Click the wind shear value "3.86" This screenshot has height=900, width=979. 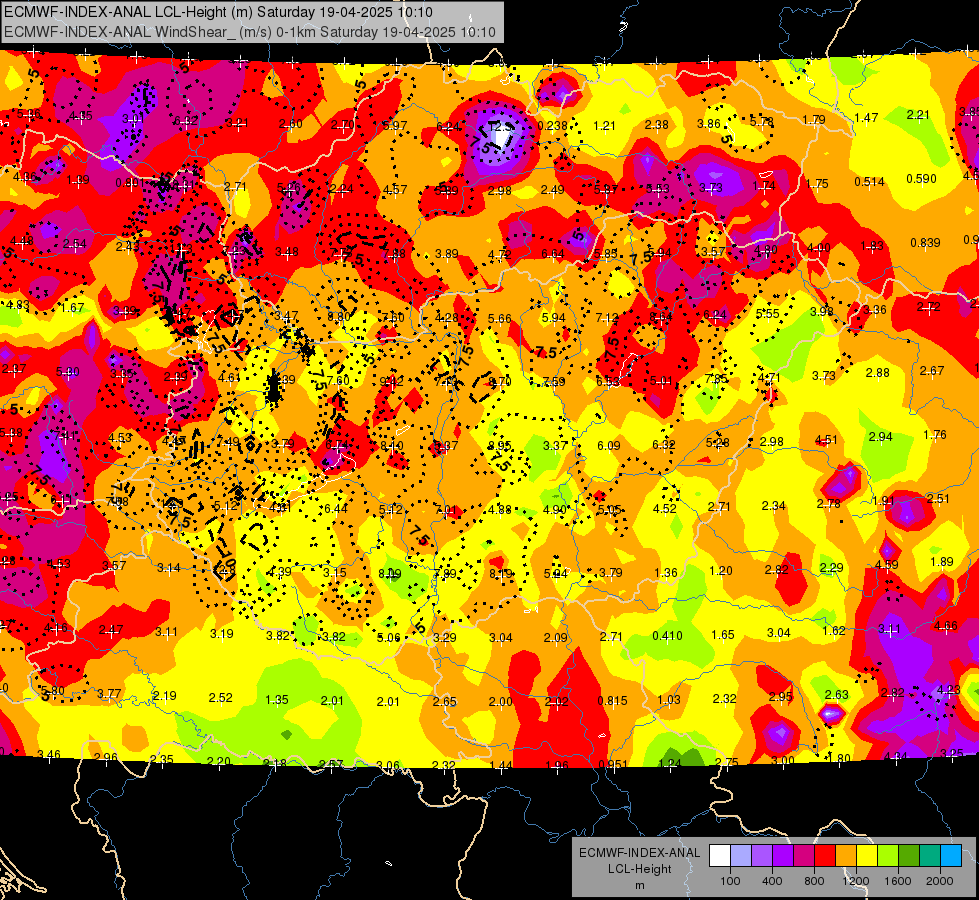pos(709,124)
